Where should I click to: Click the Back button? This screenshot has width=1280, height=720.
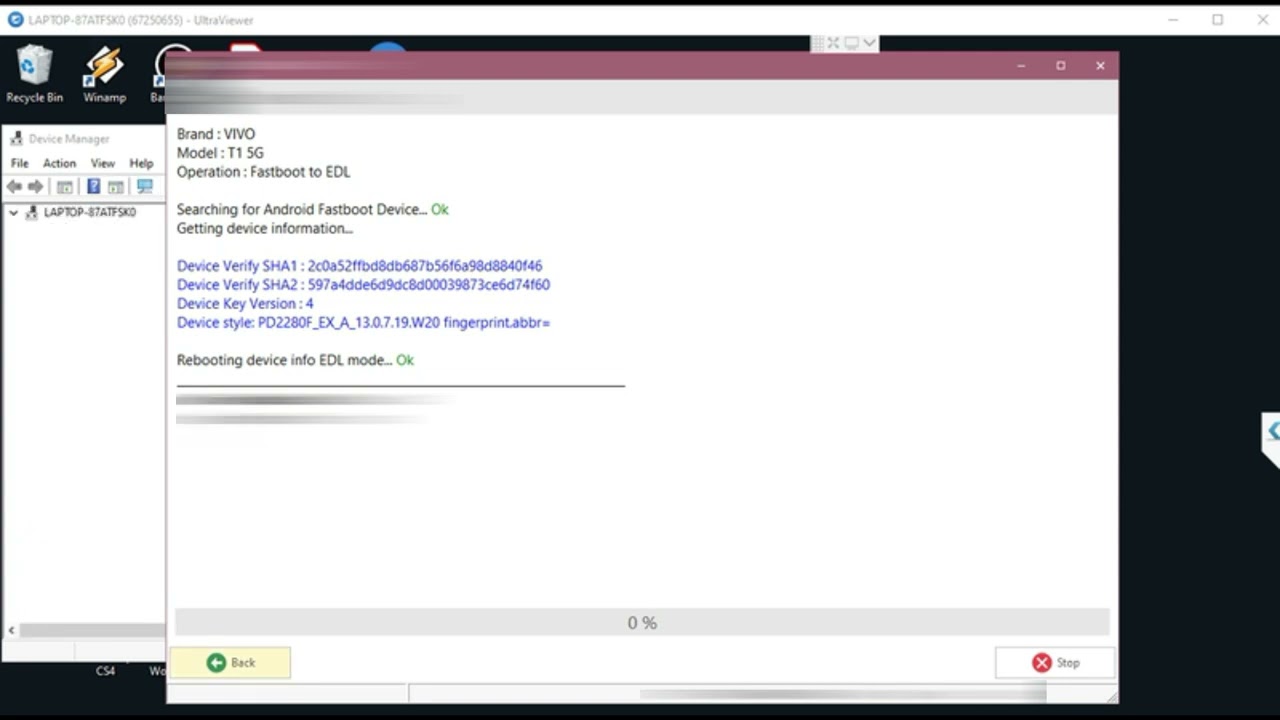point(231,662)
